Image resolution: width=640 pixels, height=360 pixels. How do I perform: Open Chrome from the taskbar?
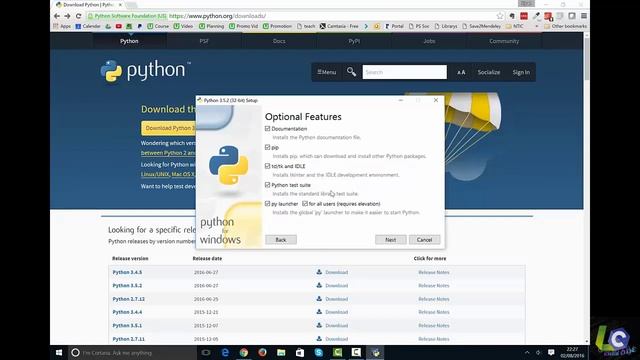pos(244,353)
